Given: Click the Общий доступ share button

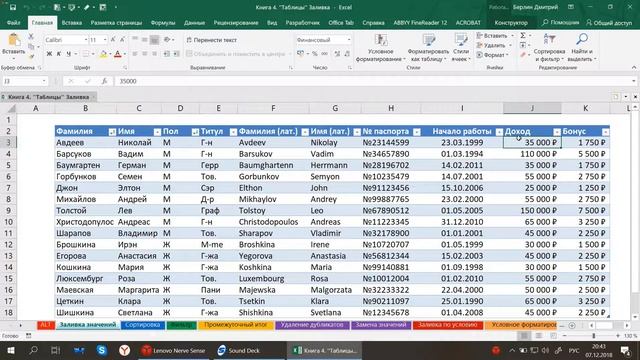Looking at the screenshot, I should [609, 23].
